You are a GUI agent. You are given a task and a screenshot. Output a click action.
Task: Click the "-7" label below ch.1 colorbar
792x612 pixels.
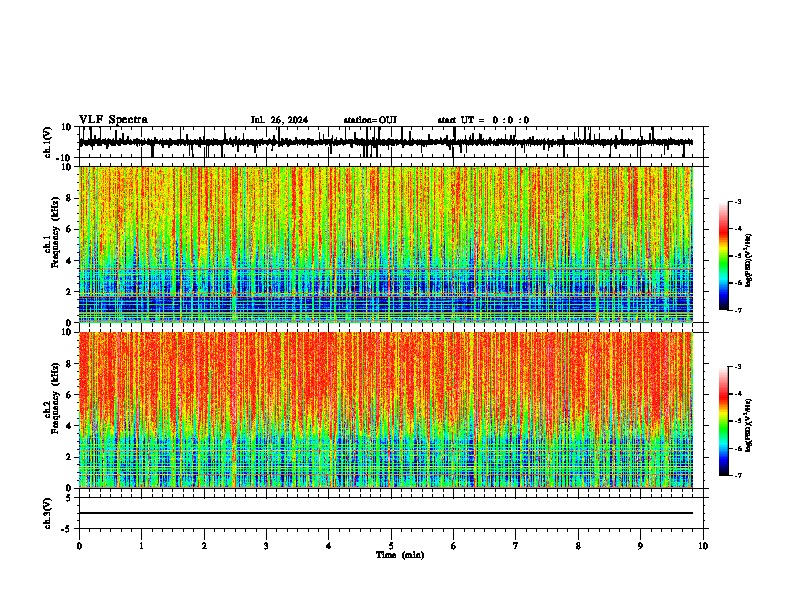[x=737, y=310]
